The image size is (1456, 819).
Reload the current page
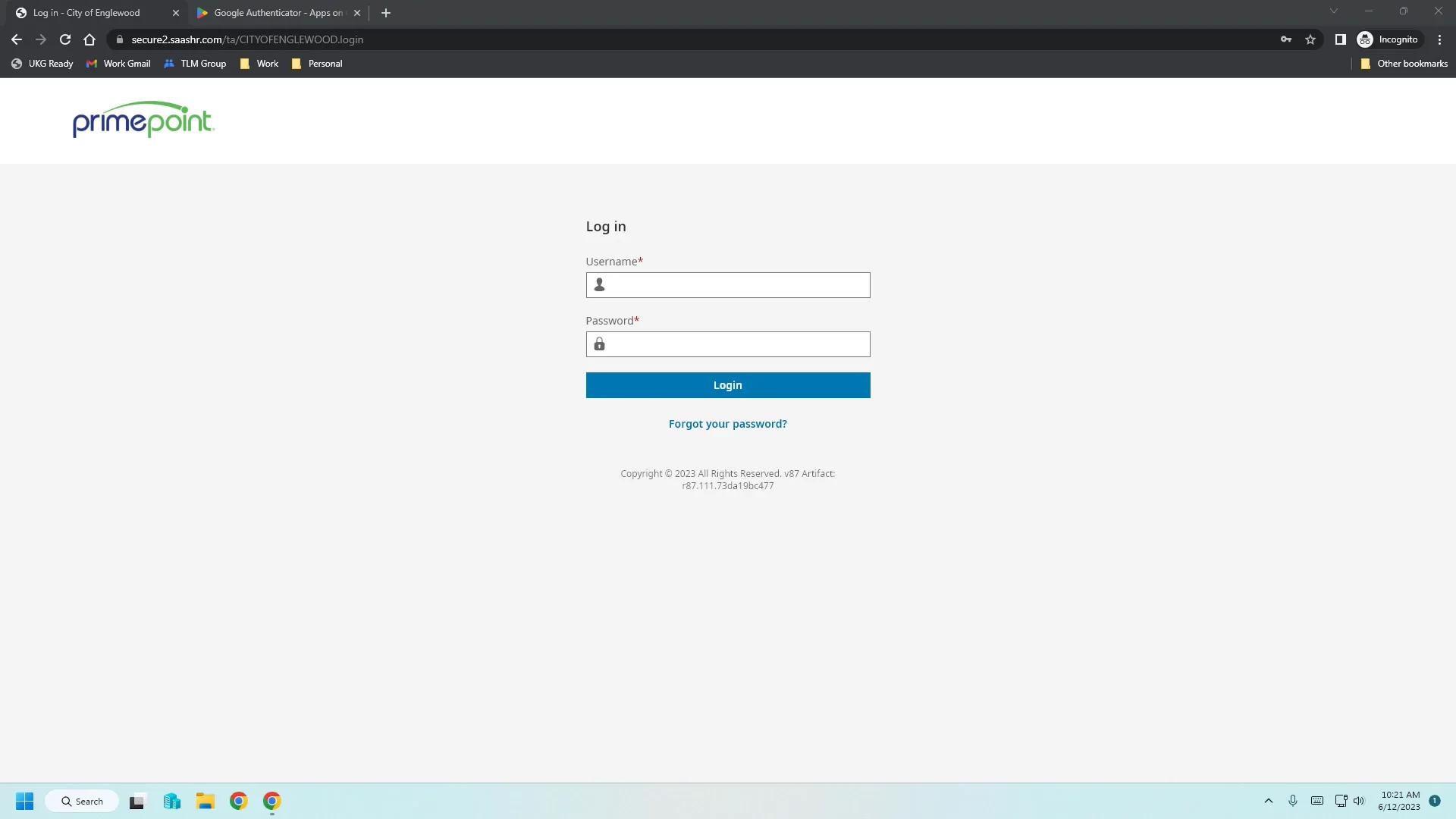(x=65, y=39)
